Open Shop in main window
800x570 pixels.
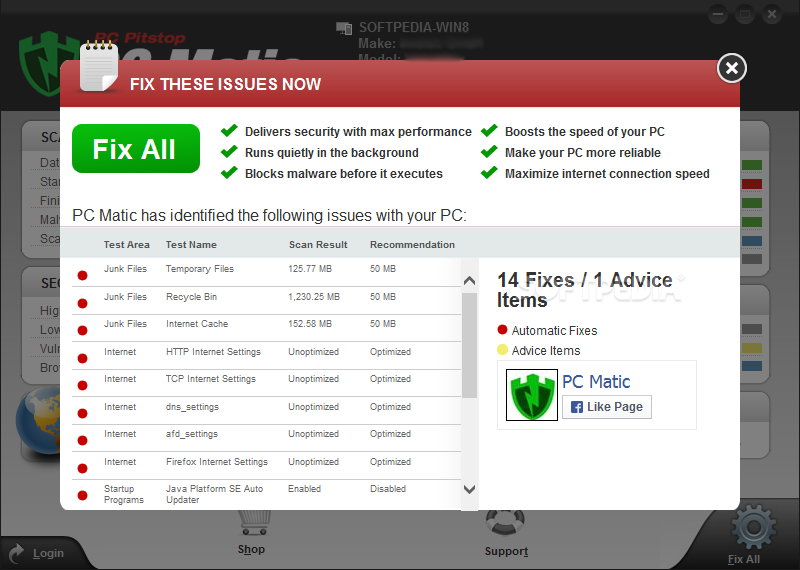coord(251,550)
